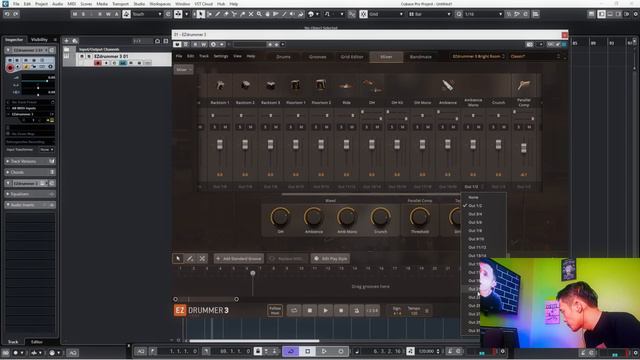Open the 1/16 quantize preset dropdown
Viewport: 640px width, 360px height.
(x=483, y=14)
